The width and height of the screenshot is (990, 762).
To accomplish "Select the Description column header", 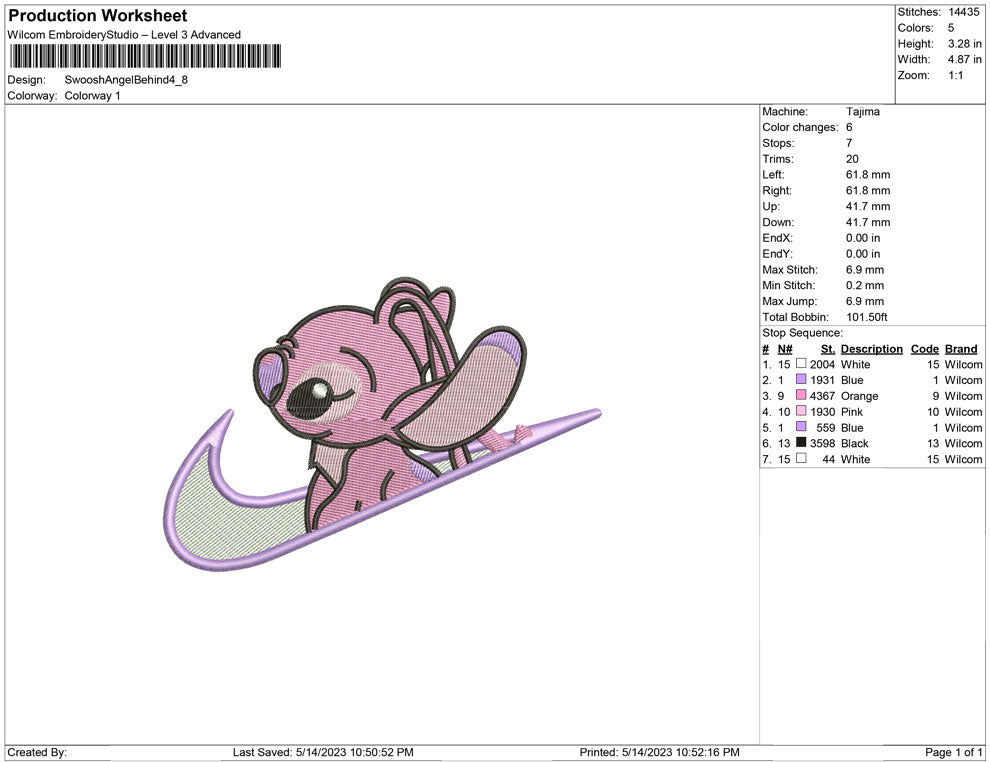I will [x=872, y=348].
